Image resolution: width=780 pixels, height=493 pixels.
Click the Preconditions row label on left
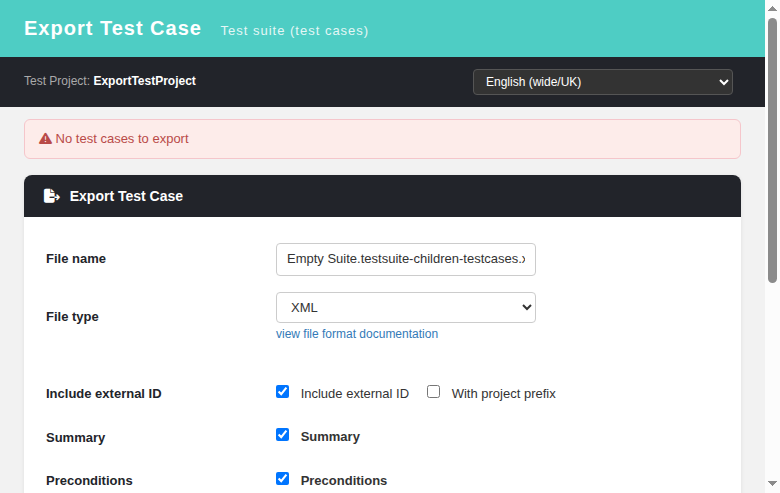89,481
